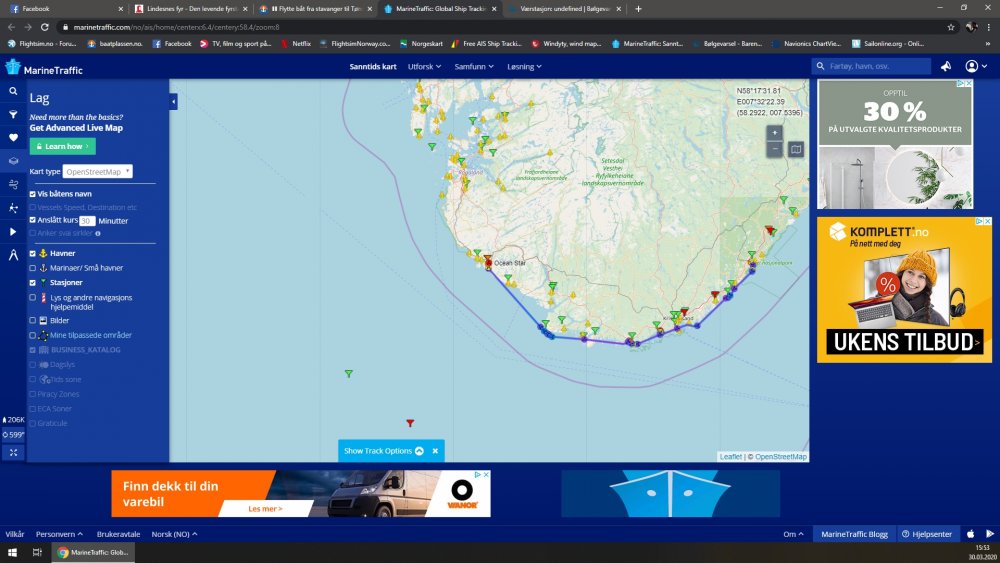Image resolution: width=1000 pixels, height=563 pixels.
Task: Open notifications megaphone icon in header
Action: 946,66
